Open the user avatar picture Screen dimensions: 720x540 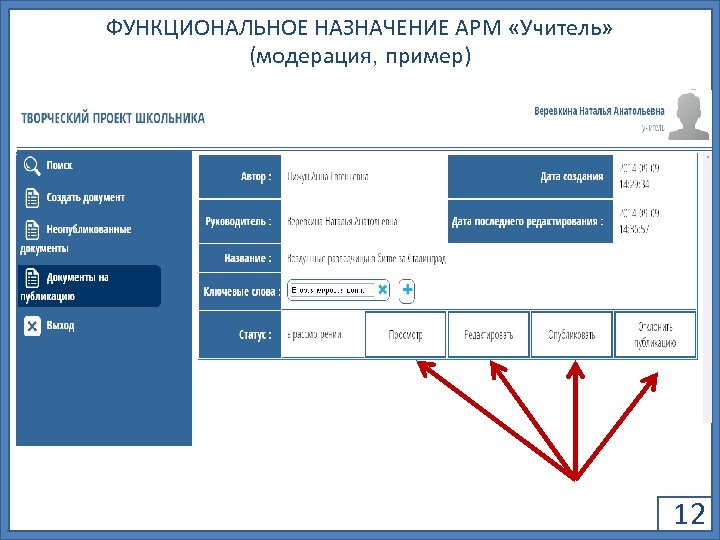(688, 115)
